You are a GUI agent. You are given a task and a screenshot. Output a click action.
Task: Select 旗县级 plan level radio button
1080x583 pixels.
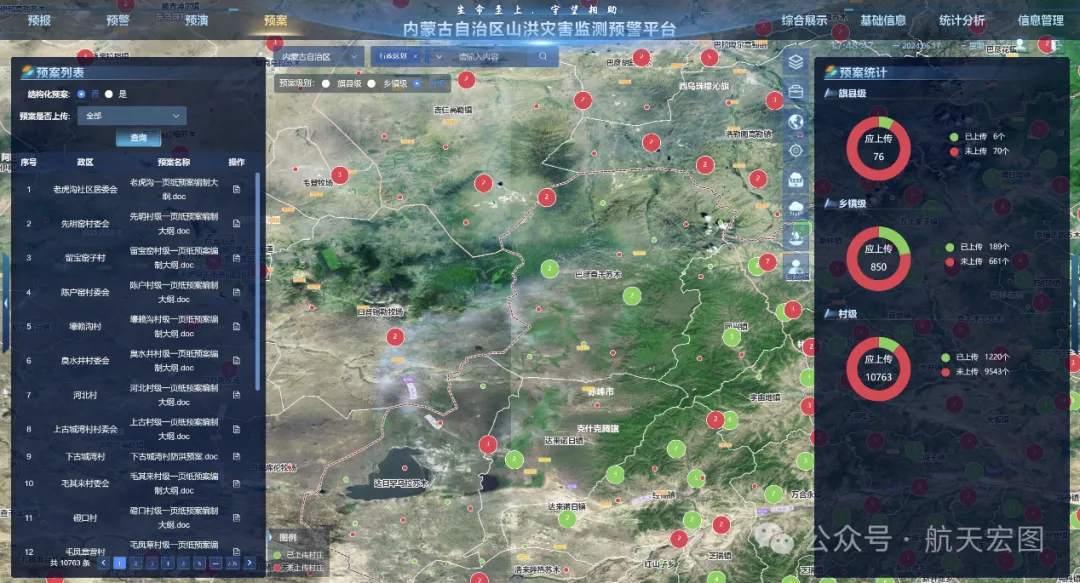[327, 84]
